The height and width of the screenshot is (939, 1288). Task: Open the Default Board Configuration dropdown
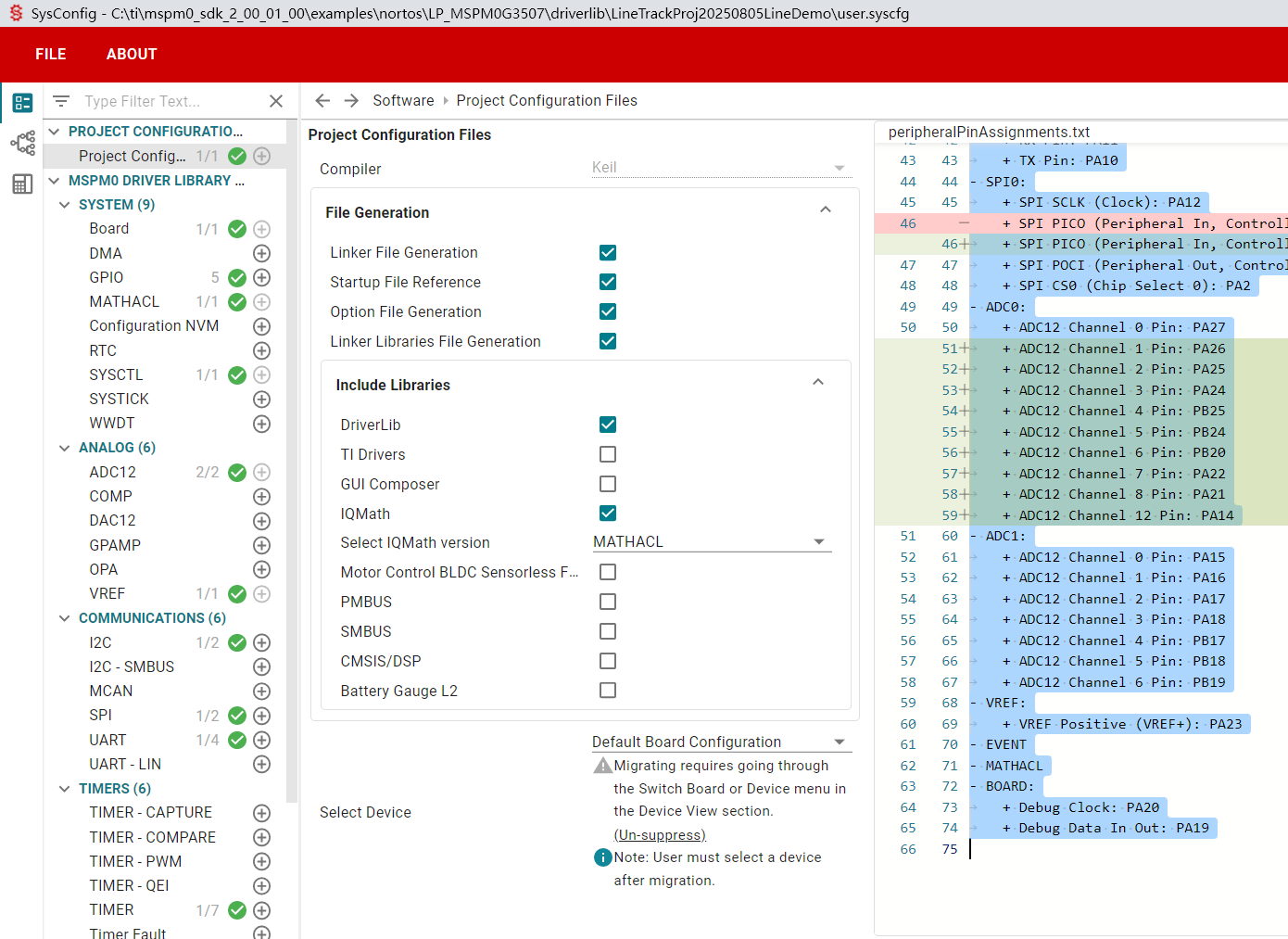721,742
